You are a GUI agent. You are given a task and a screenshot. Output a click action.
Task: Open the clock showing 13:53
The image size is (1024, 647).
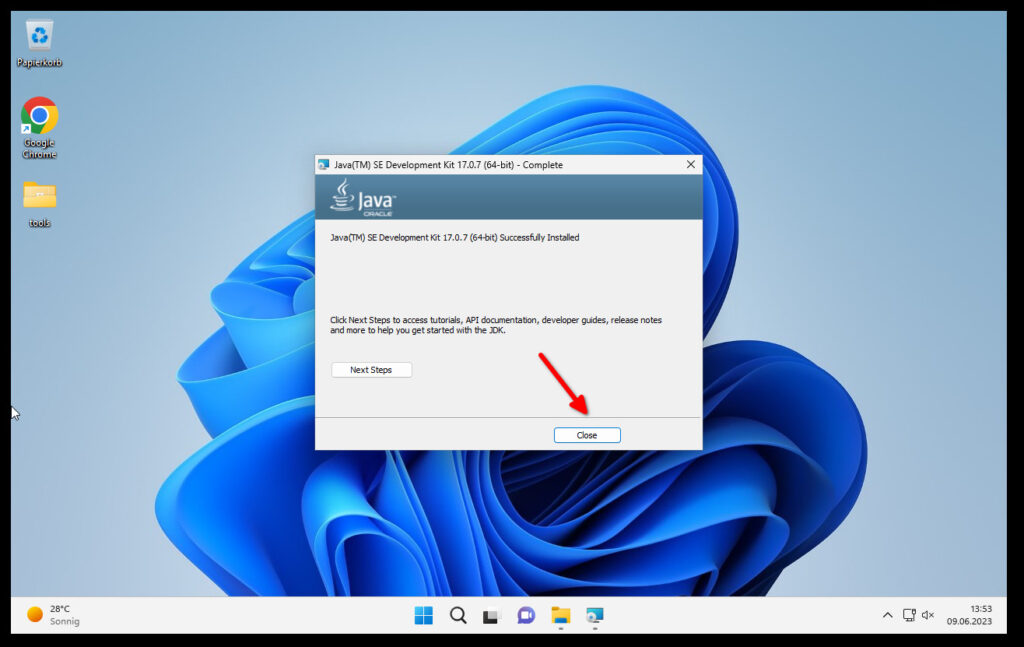tap(970, 615)
